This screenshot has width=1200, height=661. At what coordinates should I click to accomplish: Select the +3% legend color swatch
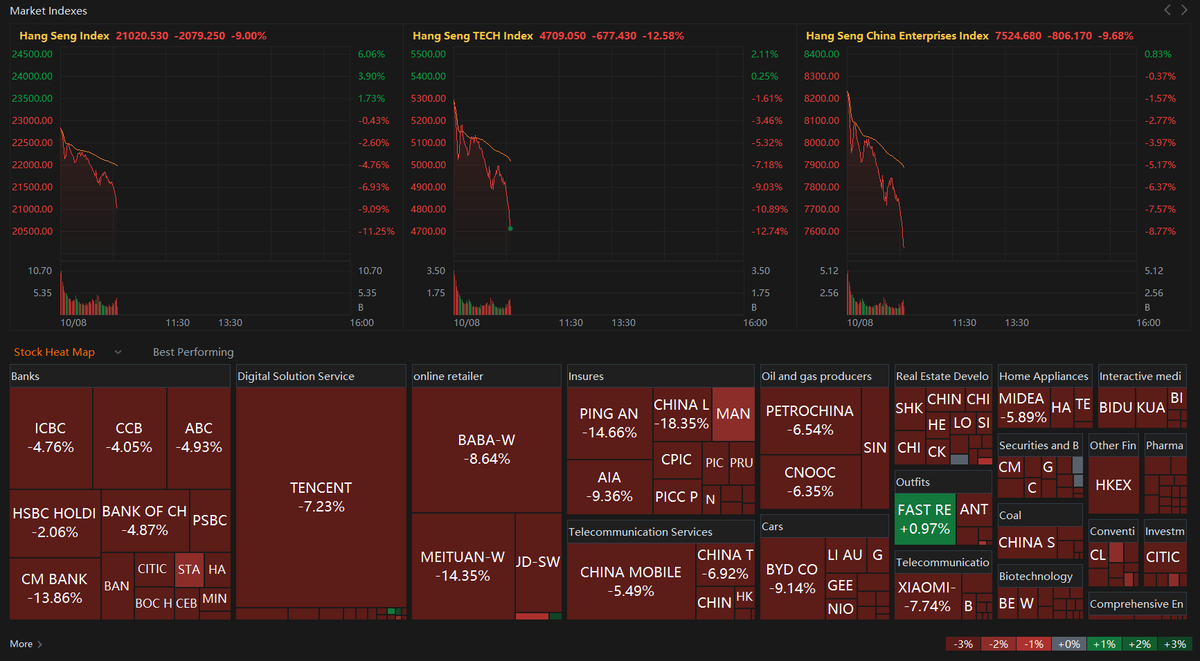[1173, 644]
